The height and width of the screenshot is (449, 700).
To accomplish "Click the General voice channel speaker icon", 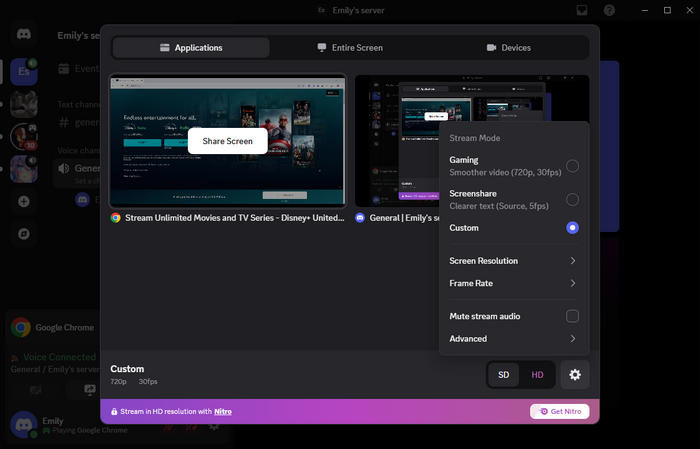I will (64, 168).
